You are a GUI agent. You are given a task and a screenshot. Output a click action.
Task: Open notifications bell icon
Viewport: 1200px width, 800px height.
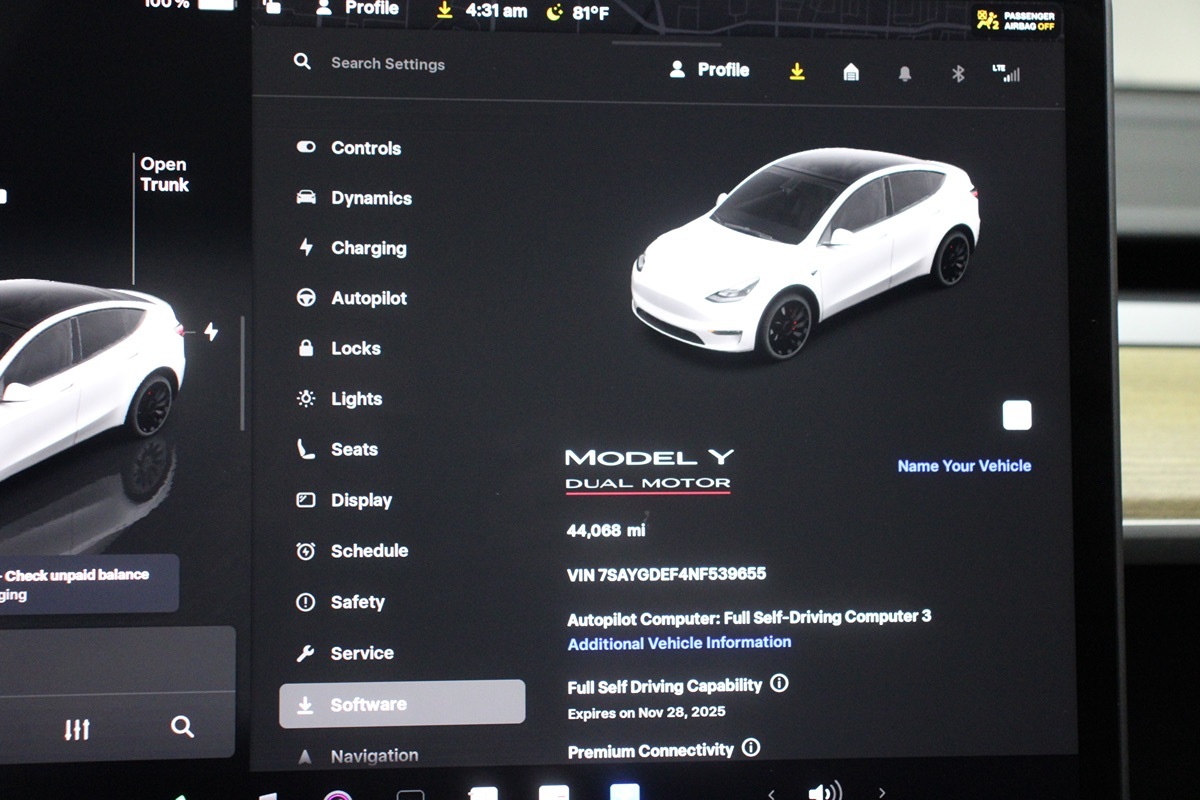coord(904,73)
